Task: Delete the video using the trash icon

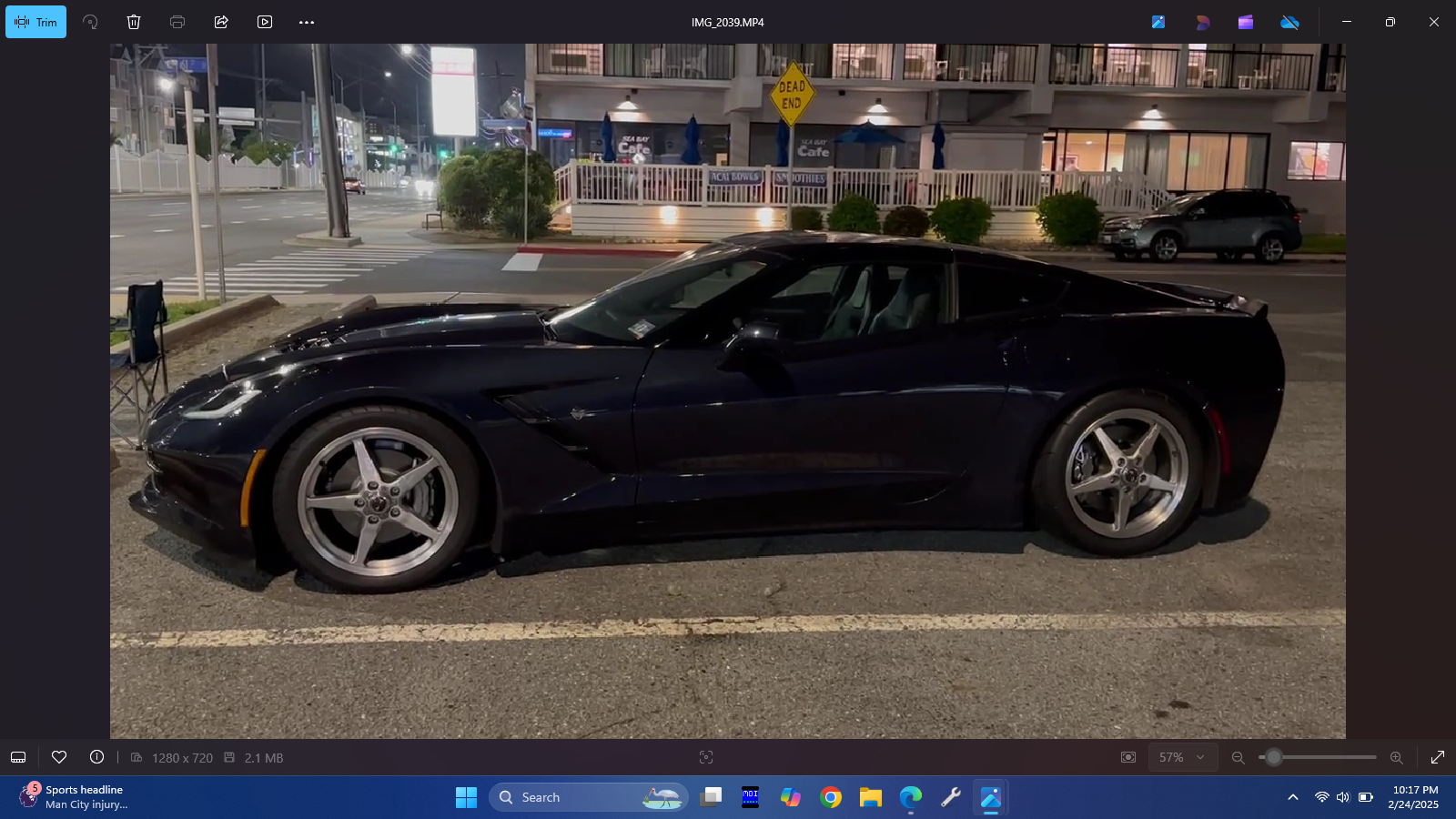Action: [x=134, y=22]
